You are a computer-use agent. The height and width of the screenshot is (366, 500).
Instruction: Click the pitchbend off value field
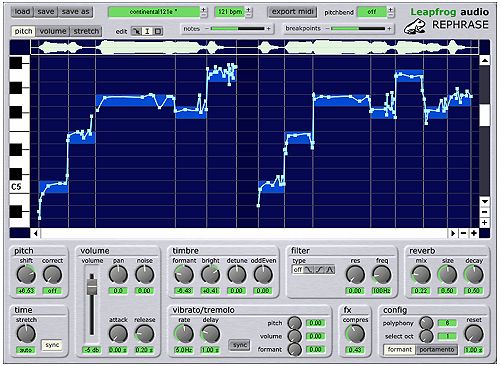372,12
